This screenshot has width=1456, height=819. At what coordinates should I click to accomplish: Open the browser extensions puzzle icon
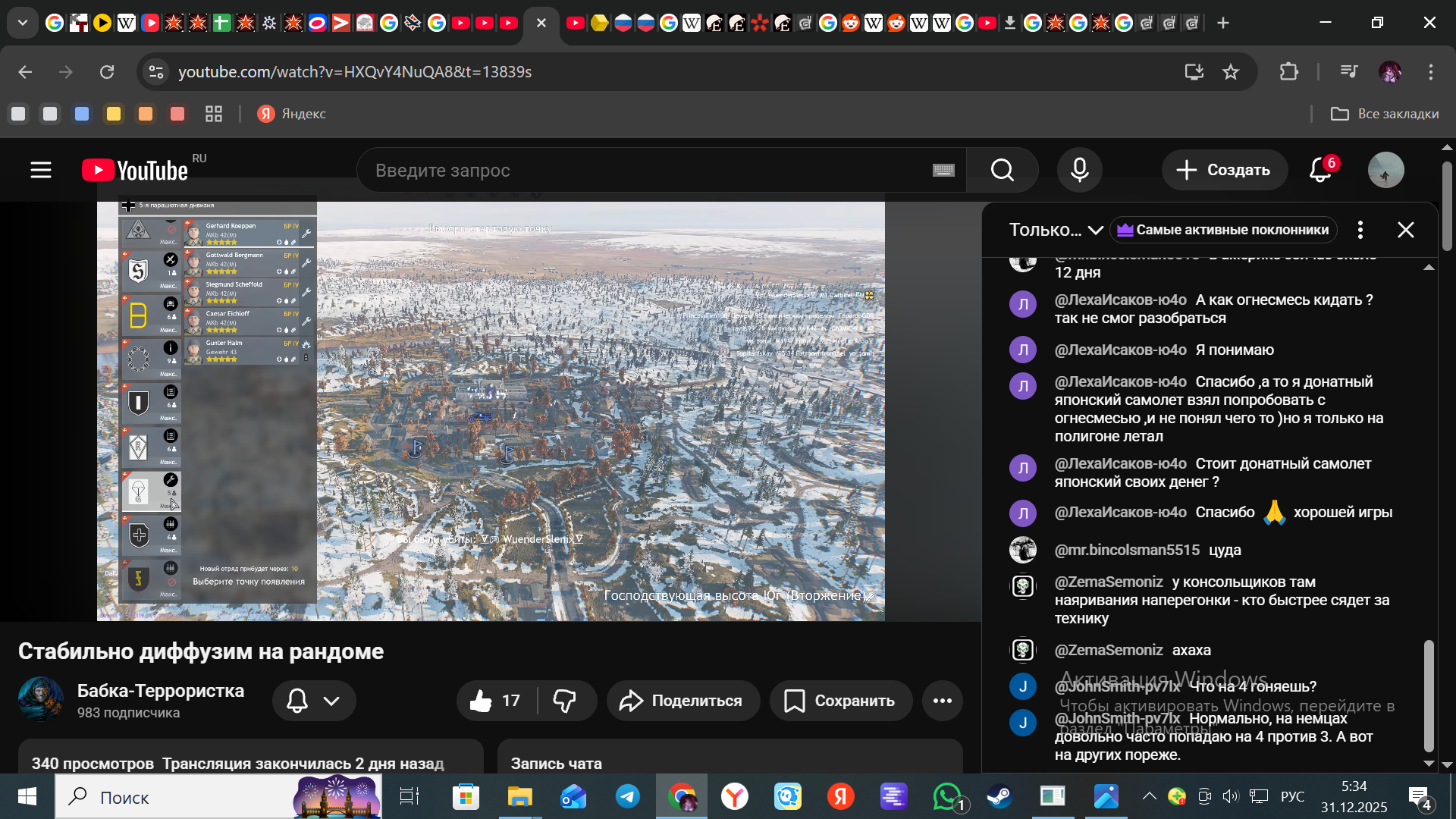pyautogui.click(x=1288, y=72)
